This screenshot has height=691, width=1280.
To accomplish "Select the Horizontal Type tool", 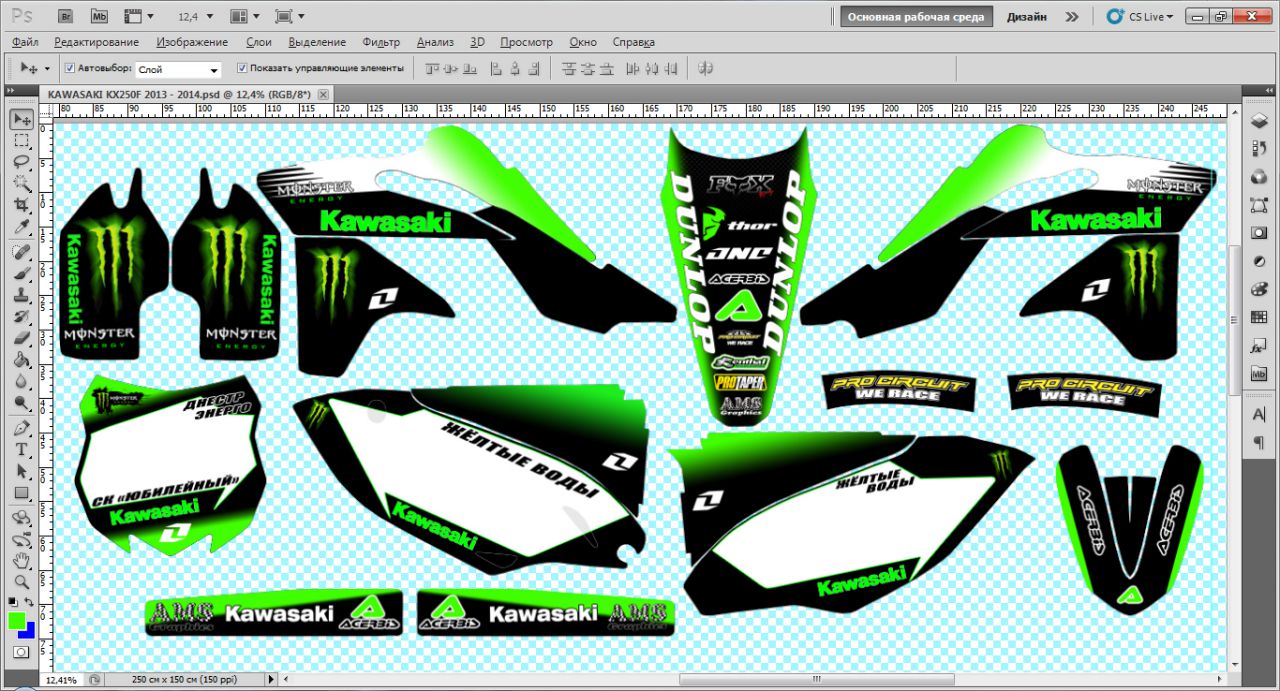I will (x=21, y=450).
